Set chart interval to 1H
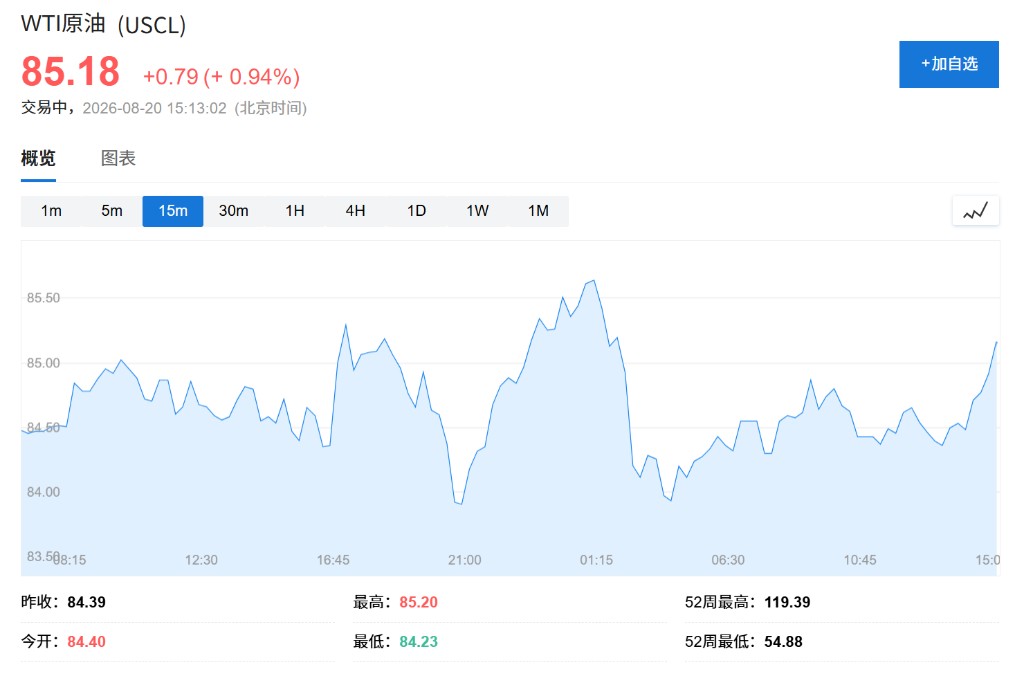Screen dimensions: 1024x684 pyautogui.click(x=295, y=211)
